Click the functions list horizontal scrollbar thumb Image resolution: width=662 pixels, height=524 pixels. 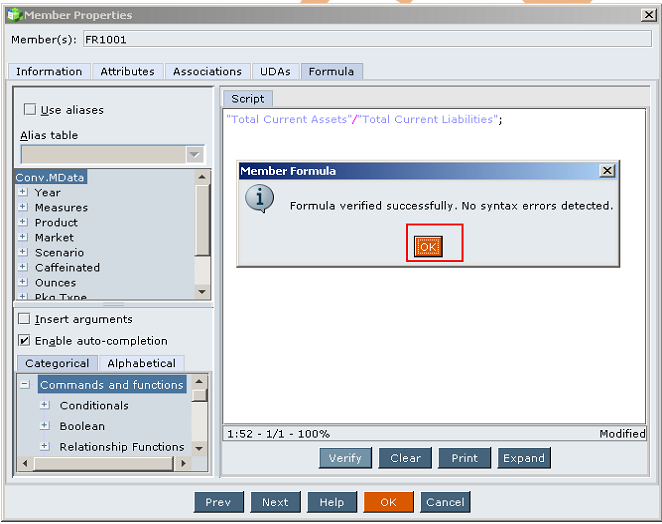(x=104, y=463)
